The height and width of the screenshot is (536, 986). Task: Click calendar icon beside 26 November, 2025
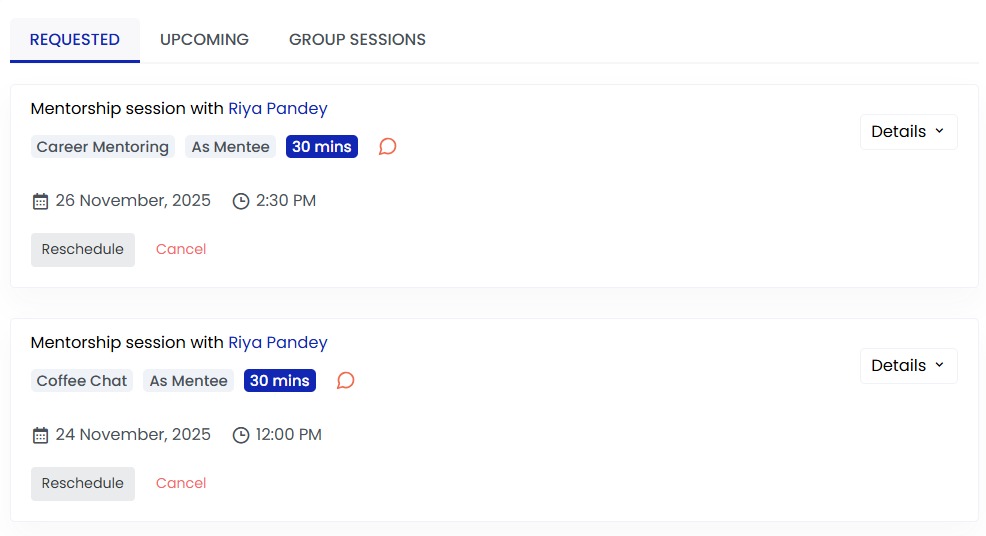tap(40, 201)
